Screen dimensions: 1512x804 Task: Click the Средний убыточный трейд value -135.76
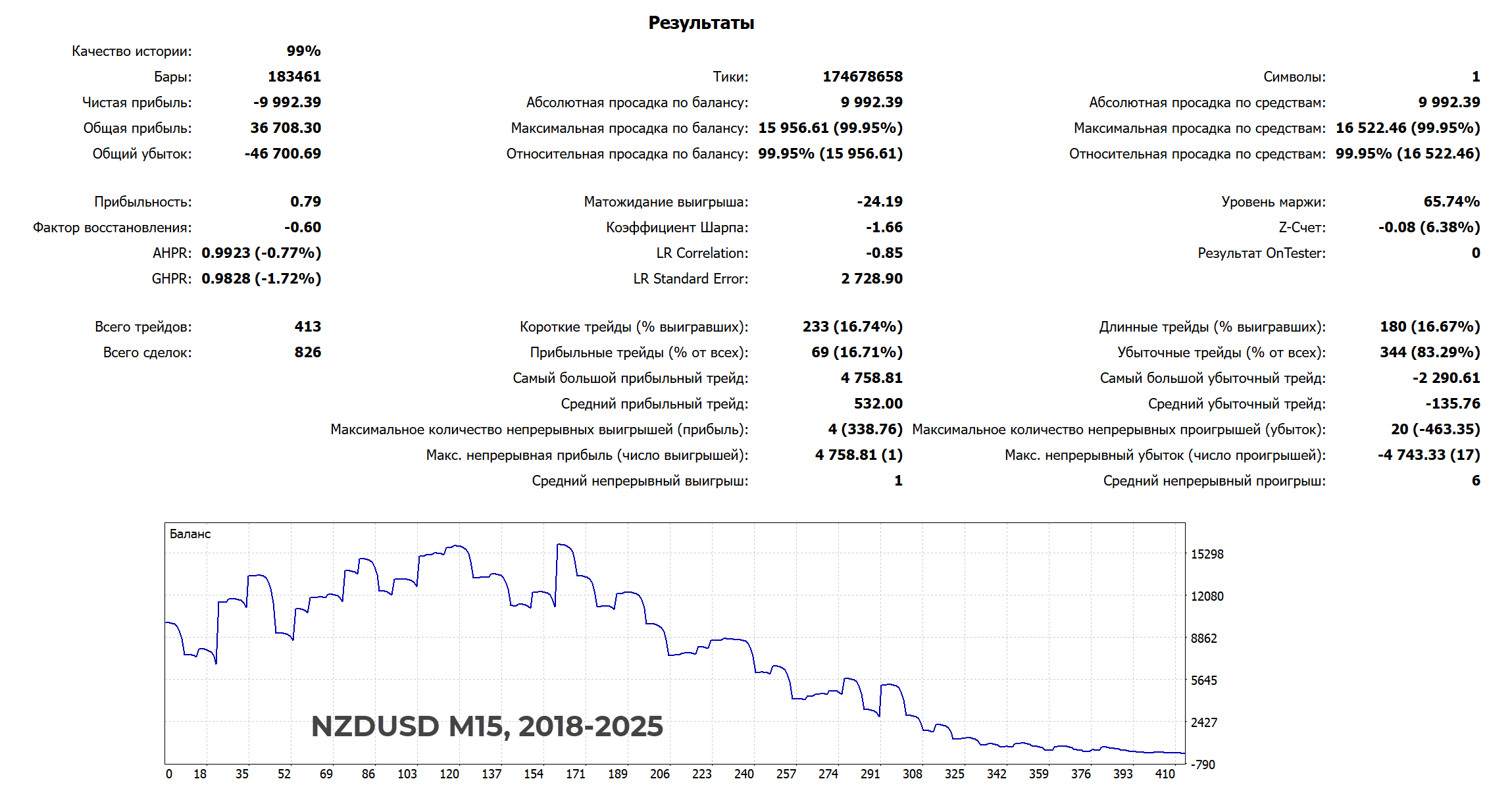1452,404
